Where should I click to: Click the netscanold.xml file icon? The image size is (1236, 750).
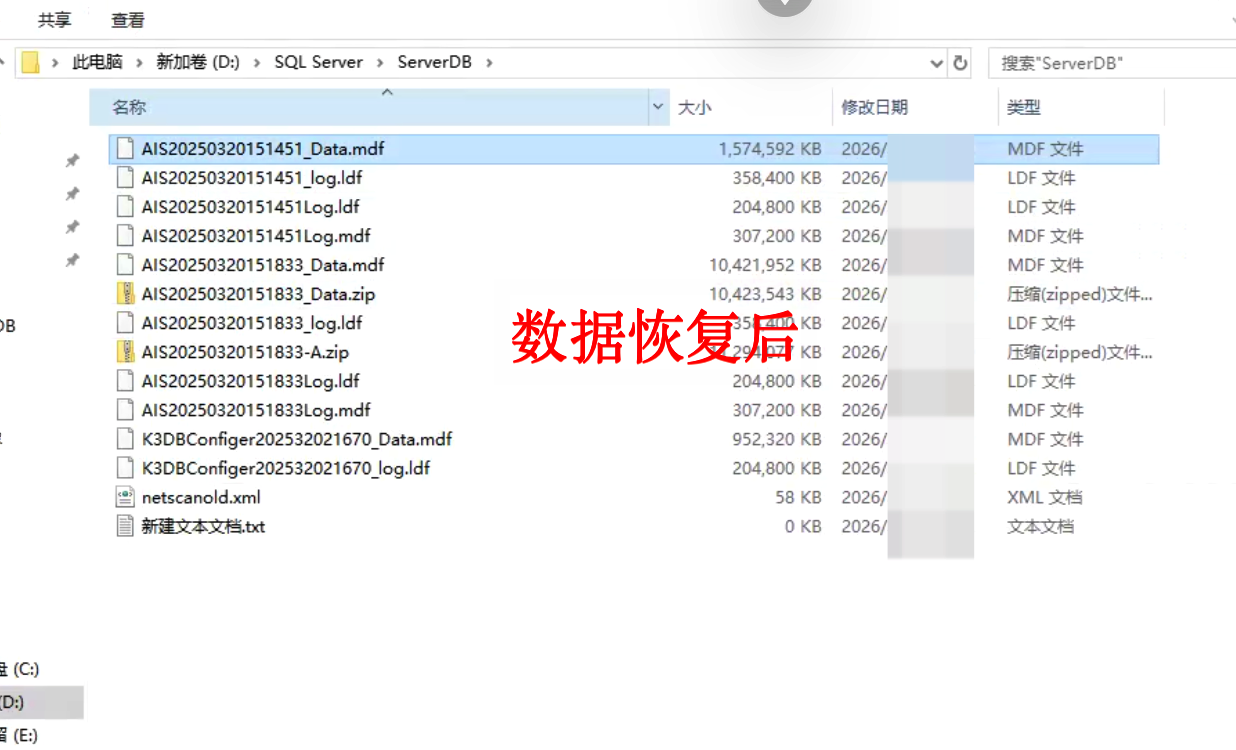(x=125, y=497)
